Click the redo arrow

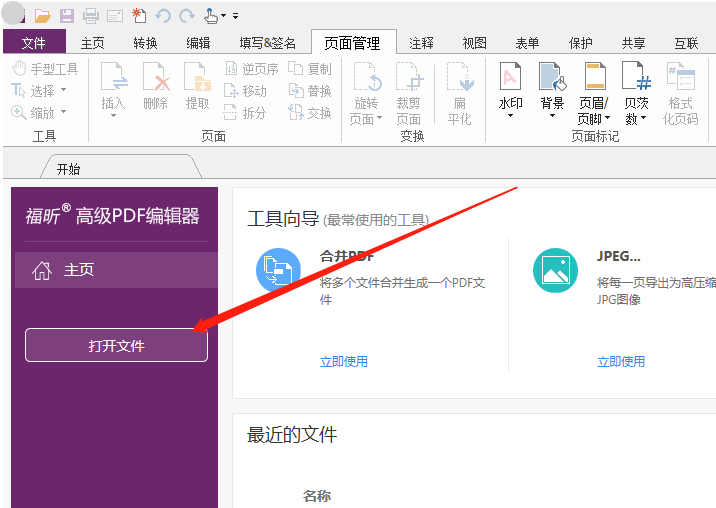coord(186,16)
